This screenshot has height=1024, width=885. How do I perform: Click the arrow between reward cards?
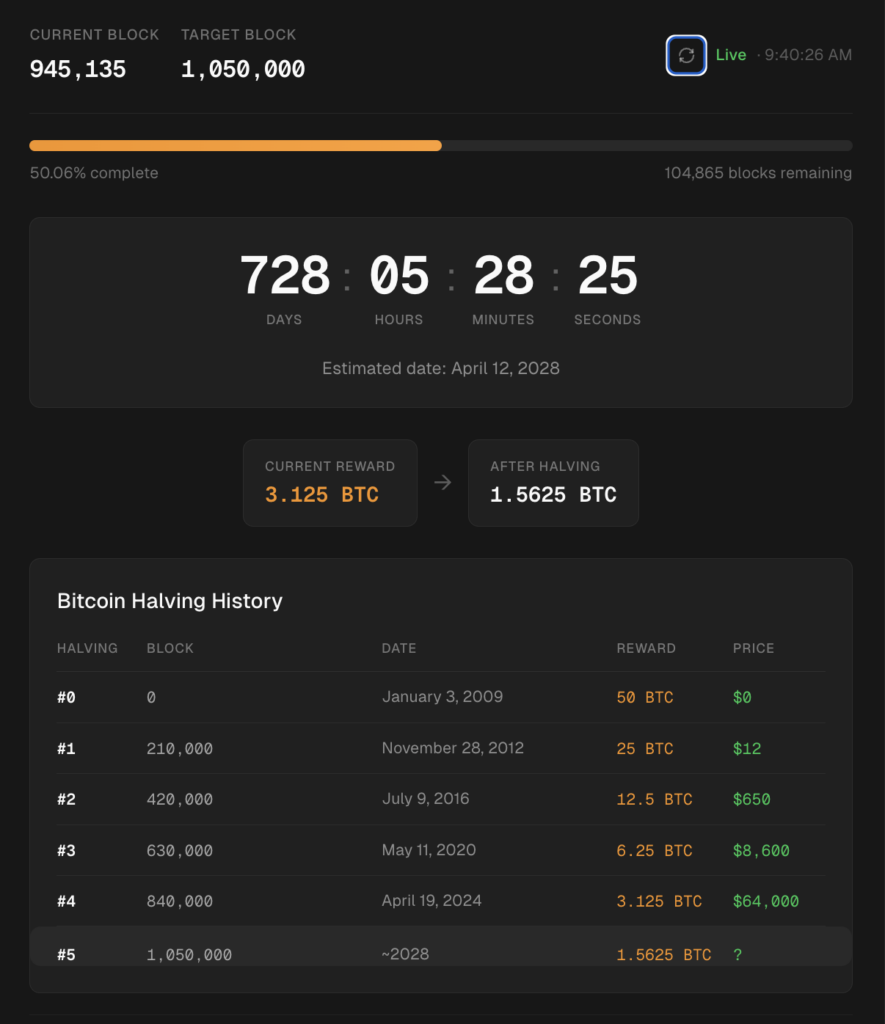coord(443,483)
